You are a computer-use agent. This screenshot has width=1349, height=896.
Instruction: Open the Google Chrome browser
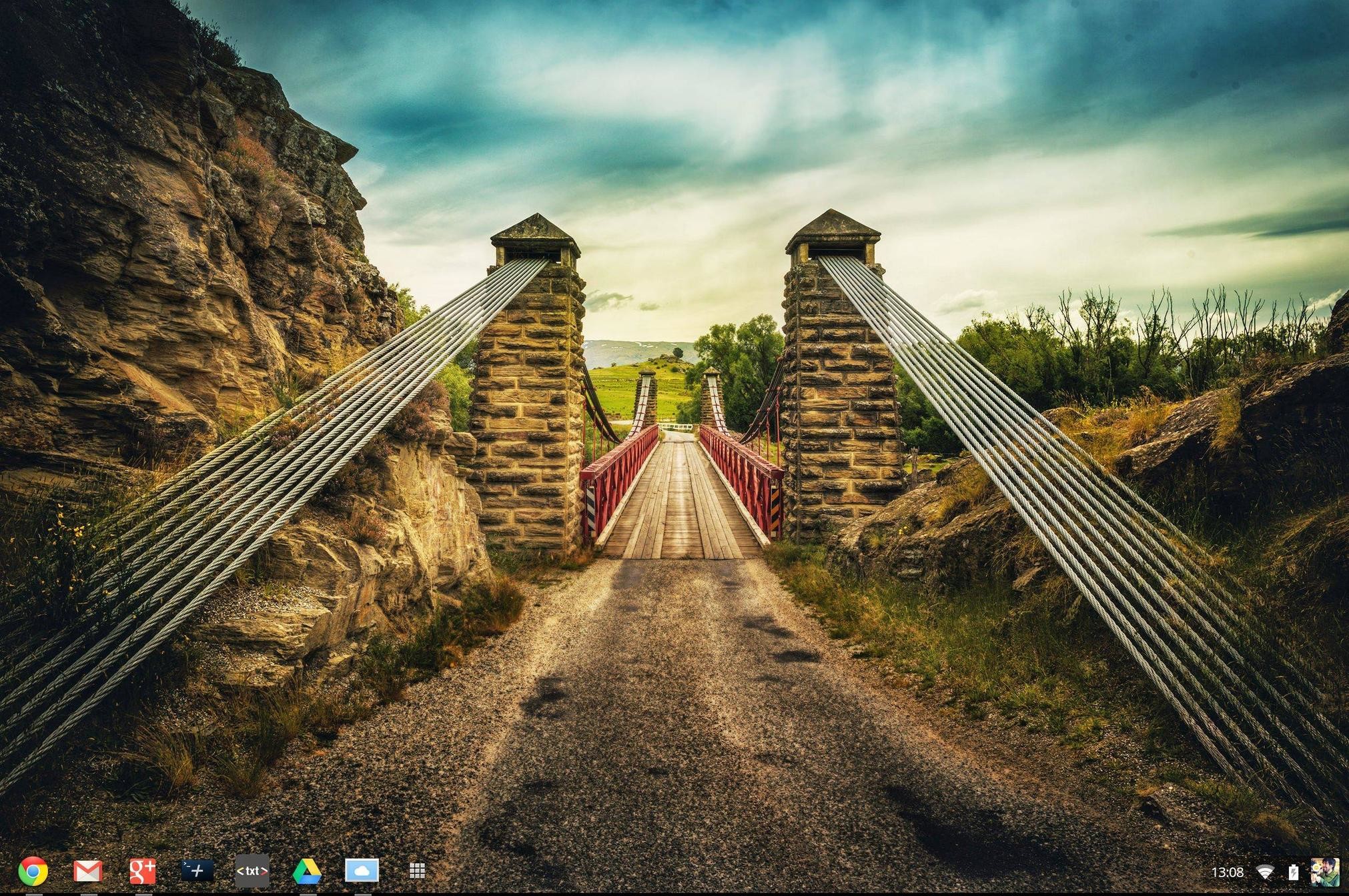point(33,871)
